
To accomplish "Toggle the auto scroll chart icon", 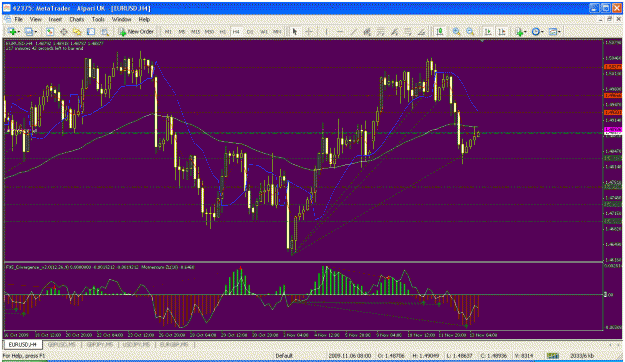I will [487, 31].
